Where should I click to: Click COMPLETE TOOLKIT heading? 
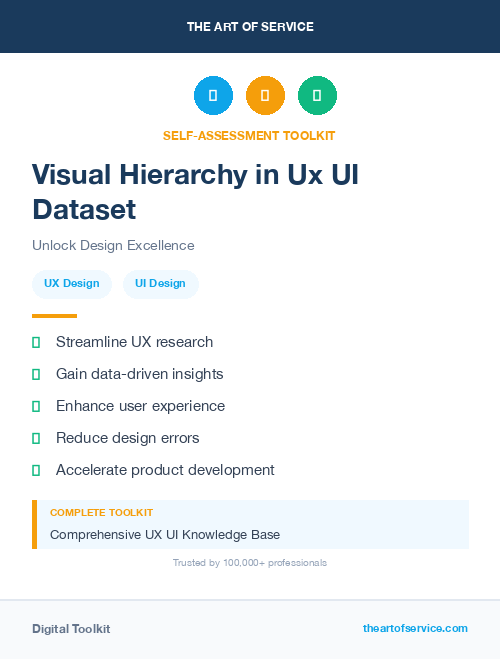[x=102, y=513]
